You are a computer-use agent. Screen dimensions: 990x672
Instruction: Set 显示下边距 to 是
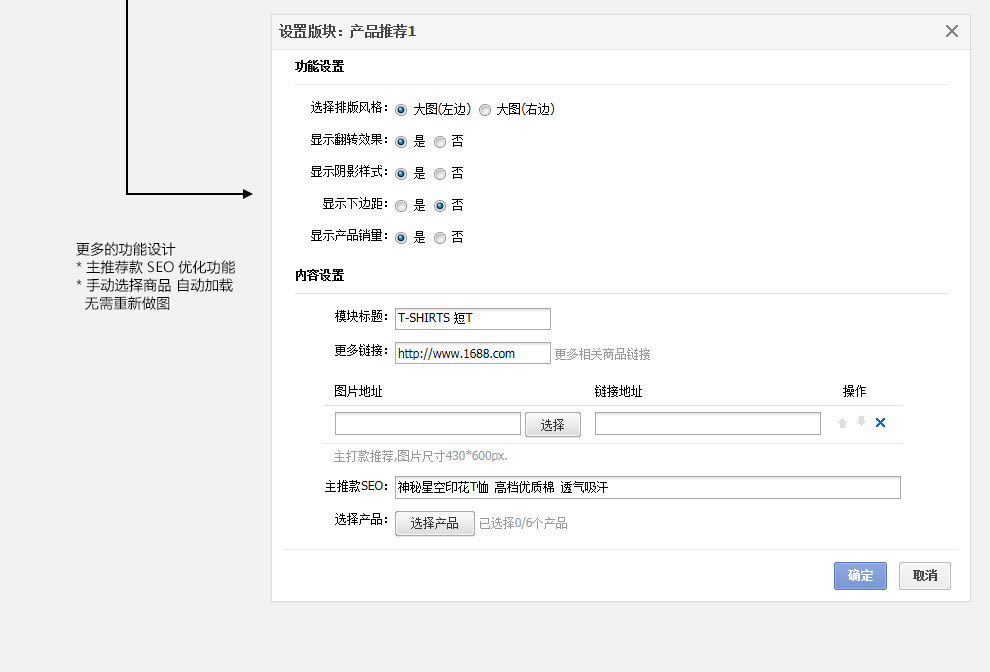point(401,206)
